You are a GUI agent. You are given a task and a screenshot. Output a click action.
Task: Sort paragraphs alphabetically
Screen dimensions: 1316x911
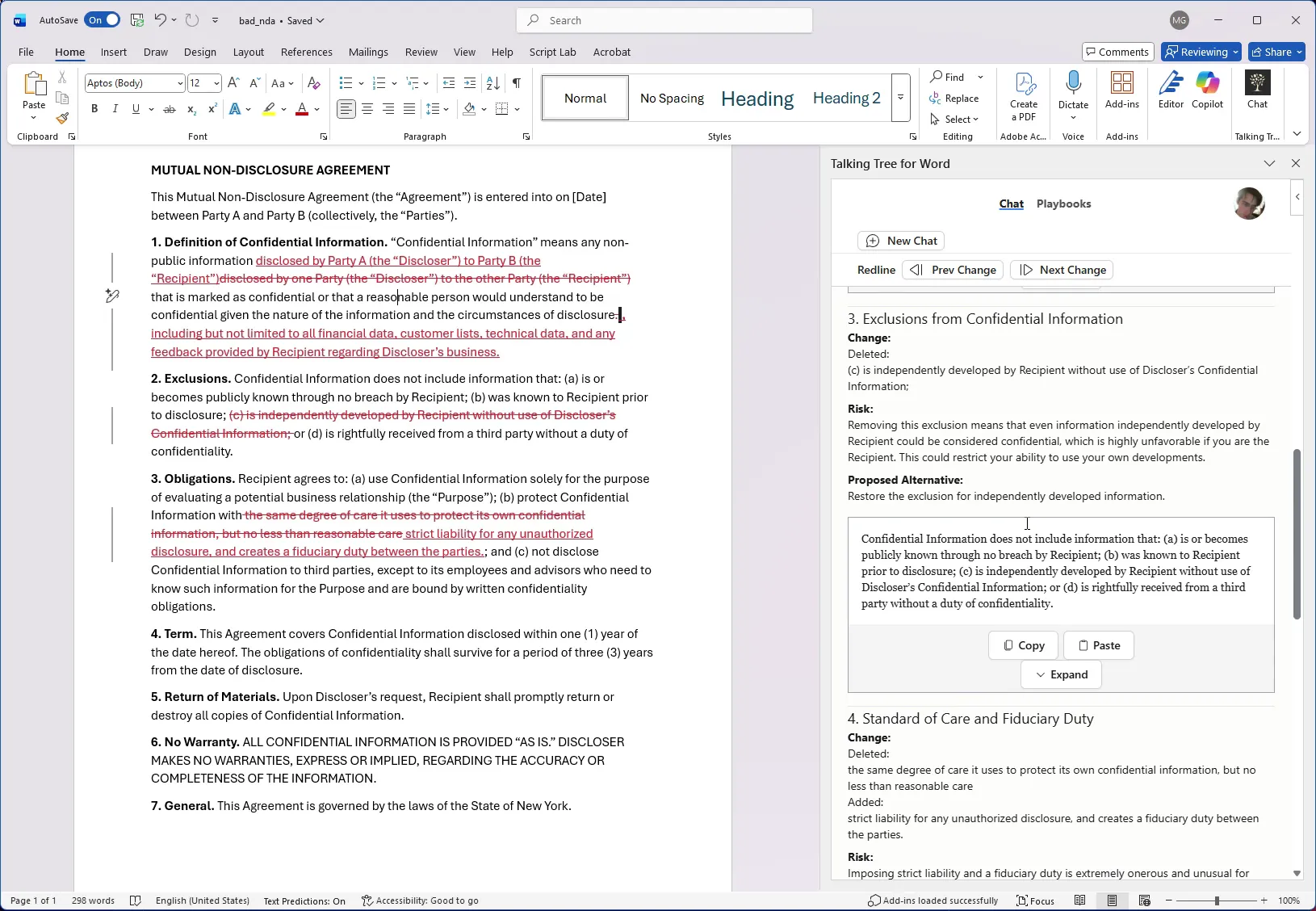pyautogui.click(x=493, y=83)
